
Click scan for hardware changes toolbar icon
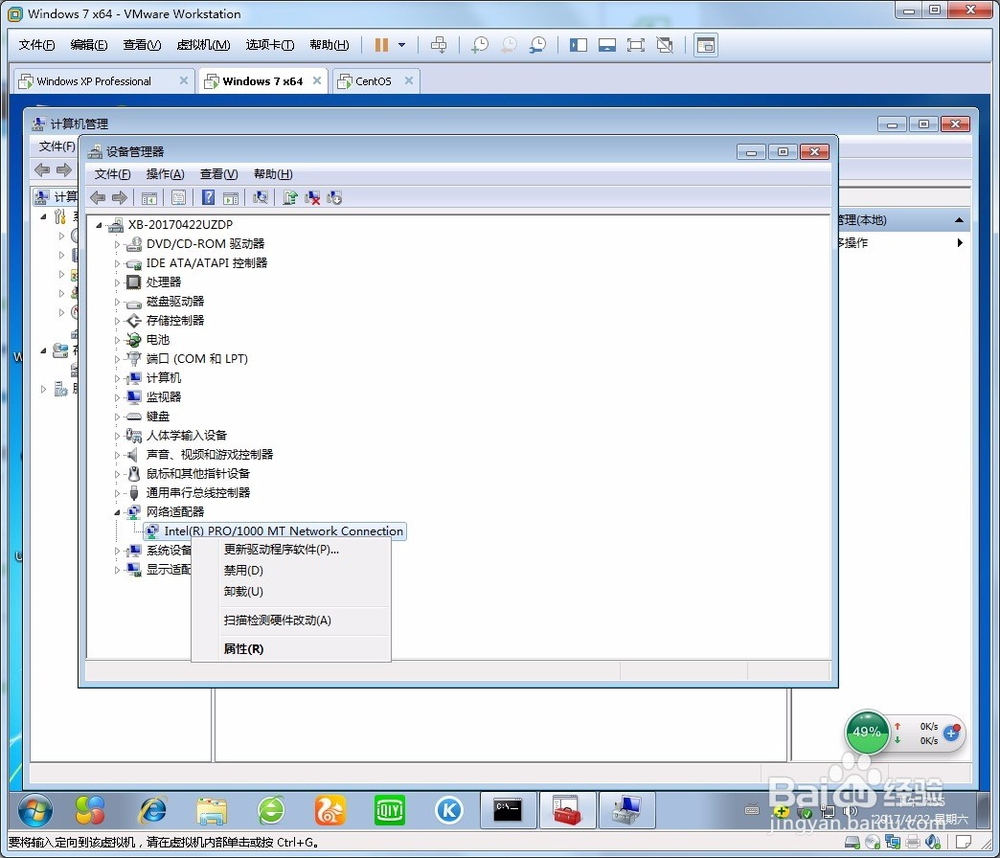click(x=260, y=198)
